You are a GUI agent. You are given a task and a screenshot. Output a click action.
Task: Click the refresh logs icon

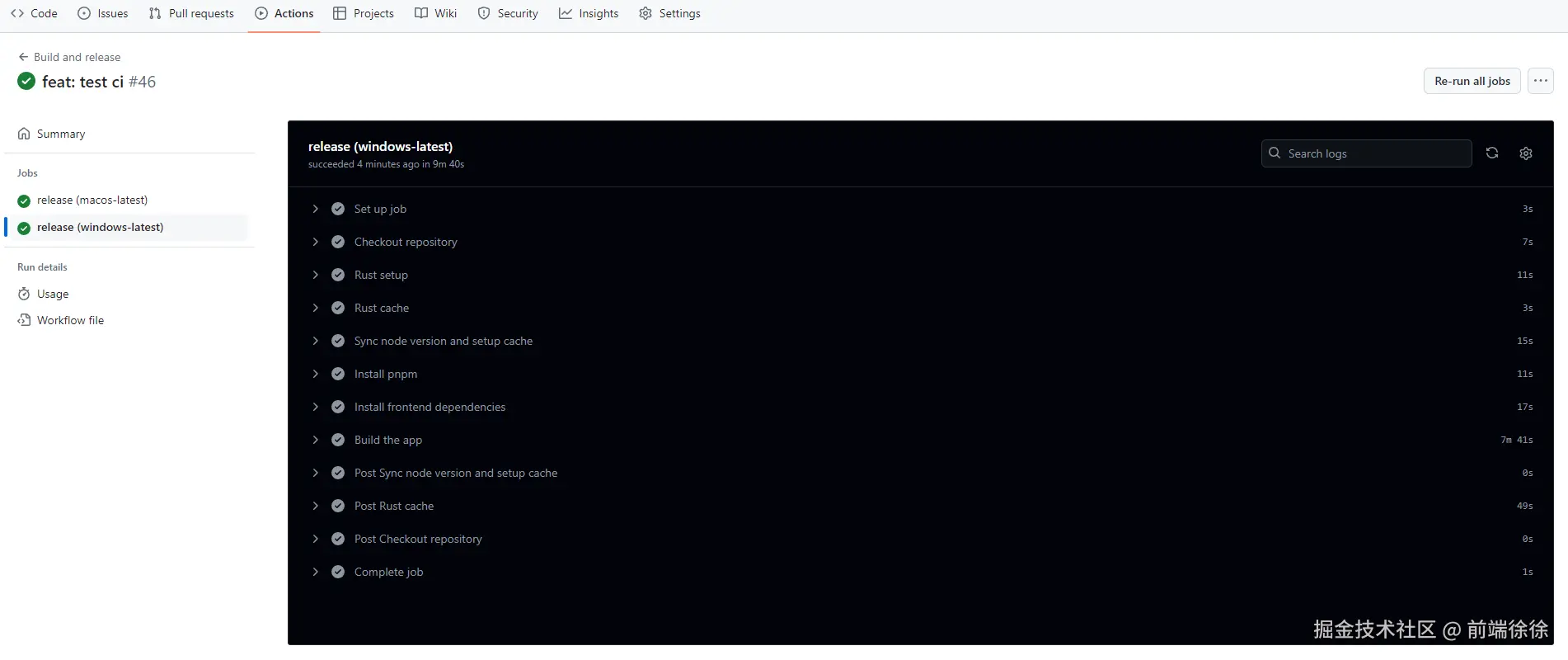[1492, 153]
